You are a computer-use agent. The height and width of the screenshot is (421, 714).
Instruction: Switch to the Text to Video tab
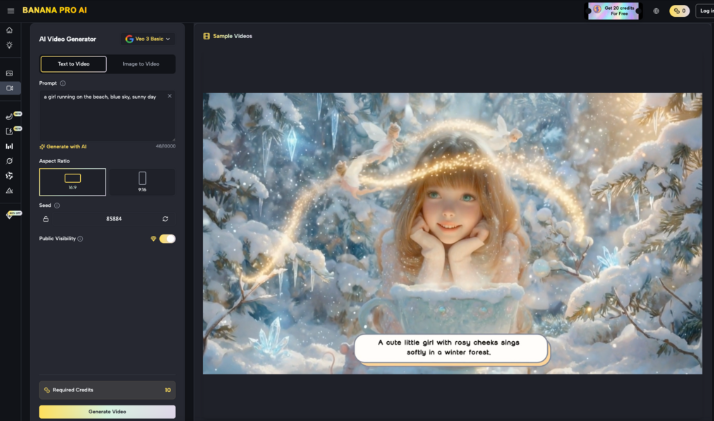click(x=73, y=64)
